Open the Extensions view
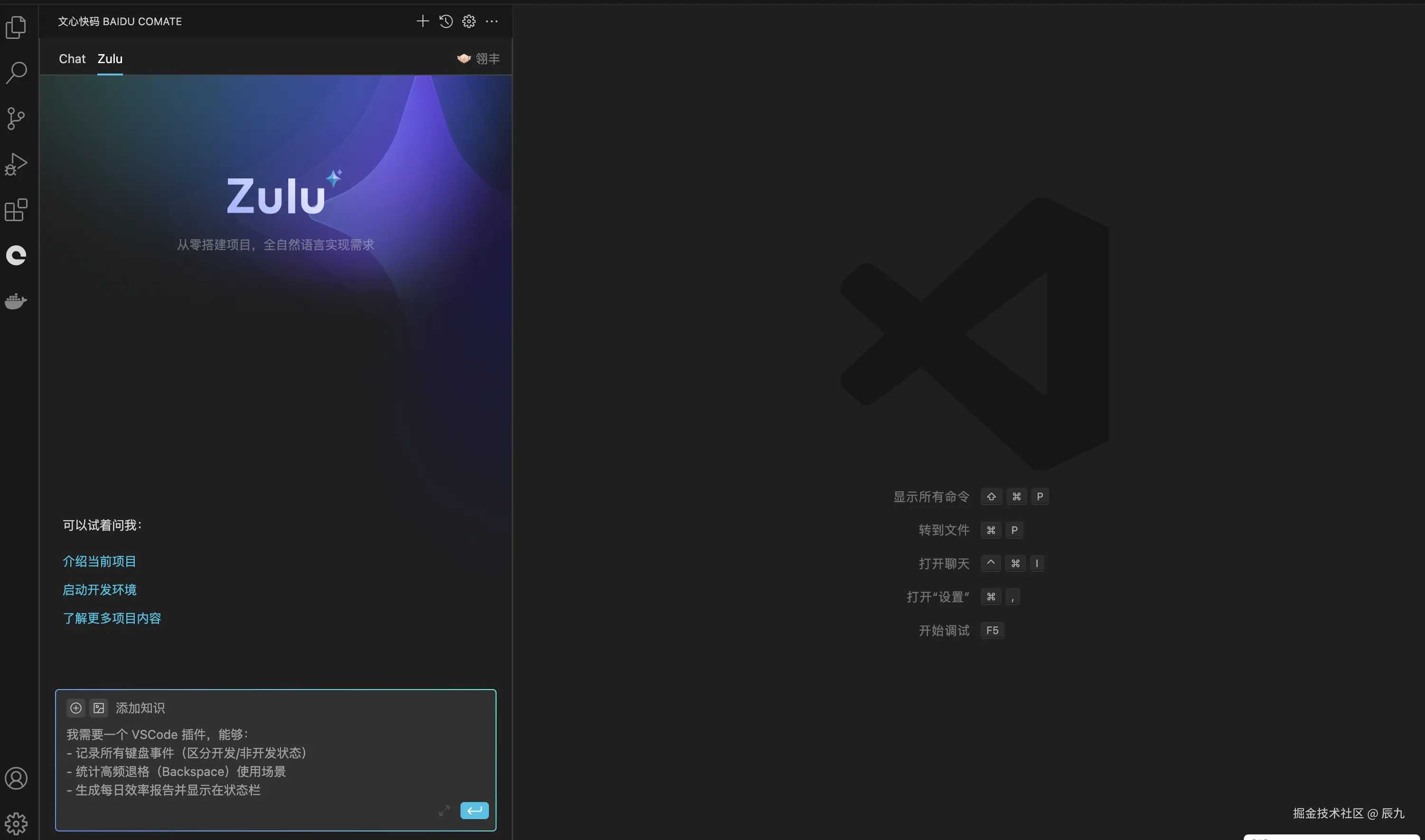The image size is (1425, 840). coord(16,210)
